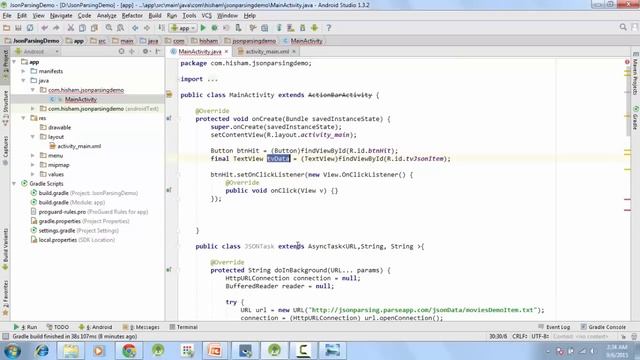
Task: Click the Make Project icon
Action: point(162,28)
